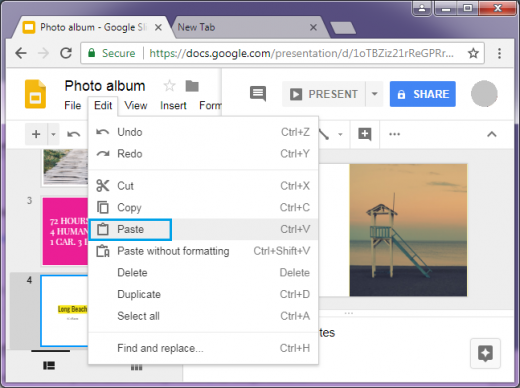The height and width of the screenshot is (388, 520).
Task: Click the Google Slides home logo
Action: coord(35,94)
